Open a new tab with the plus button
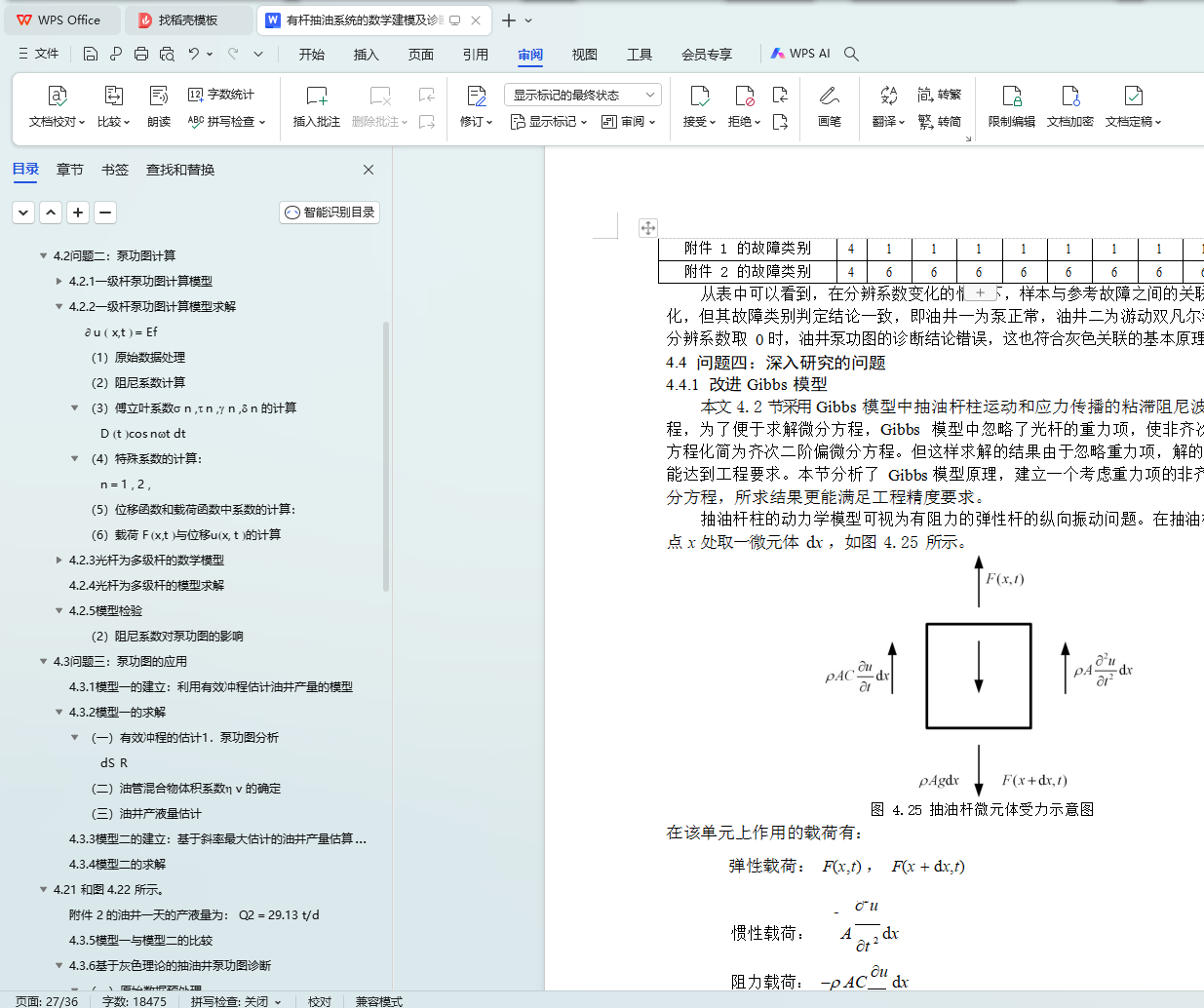Image resolution: width=1204 pixels, height=1008 pixels. (x=509, y=20)
